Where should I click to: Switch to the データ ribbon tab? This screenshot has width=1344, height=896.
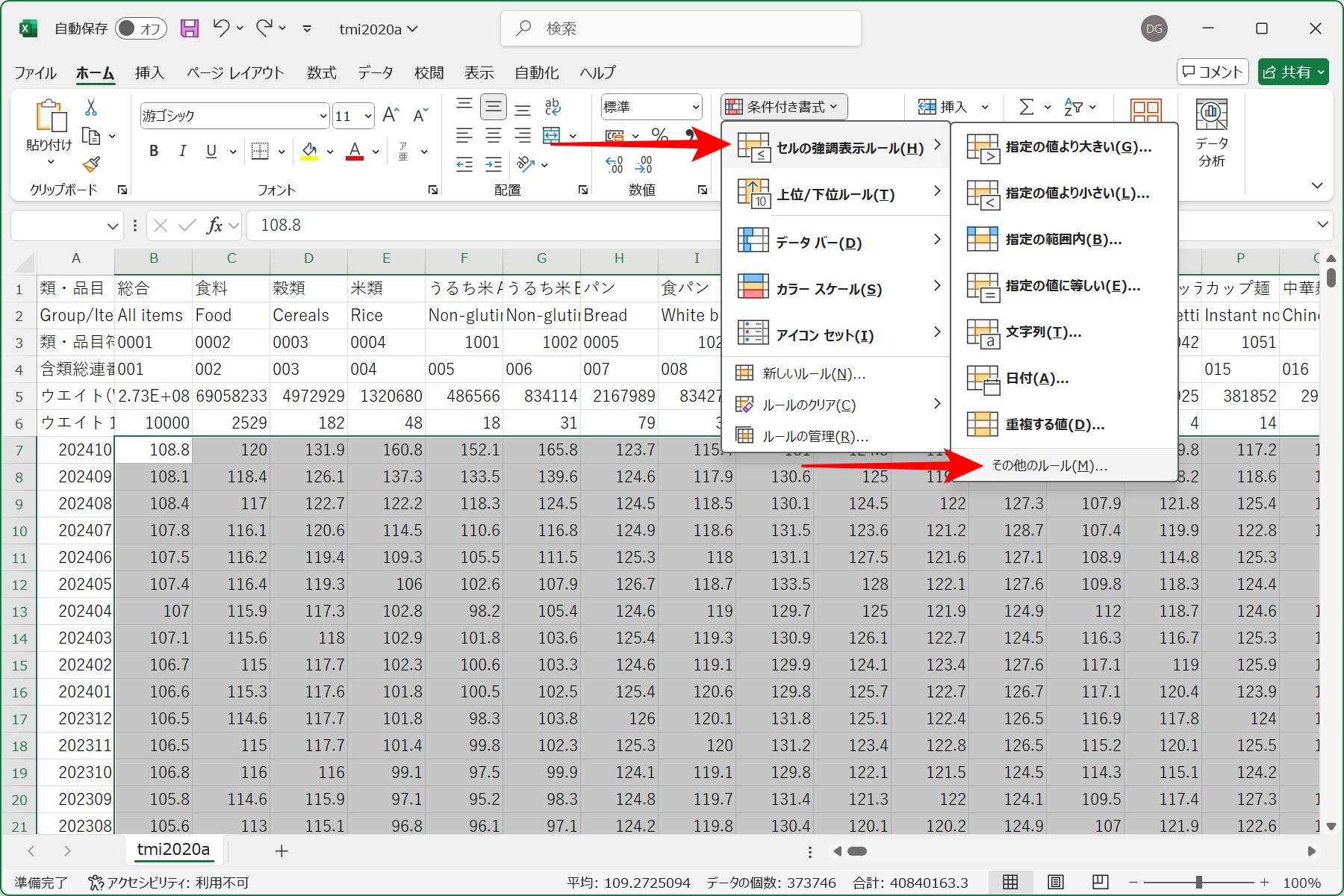click(x=375, y=72)
